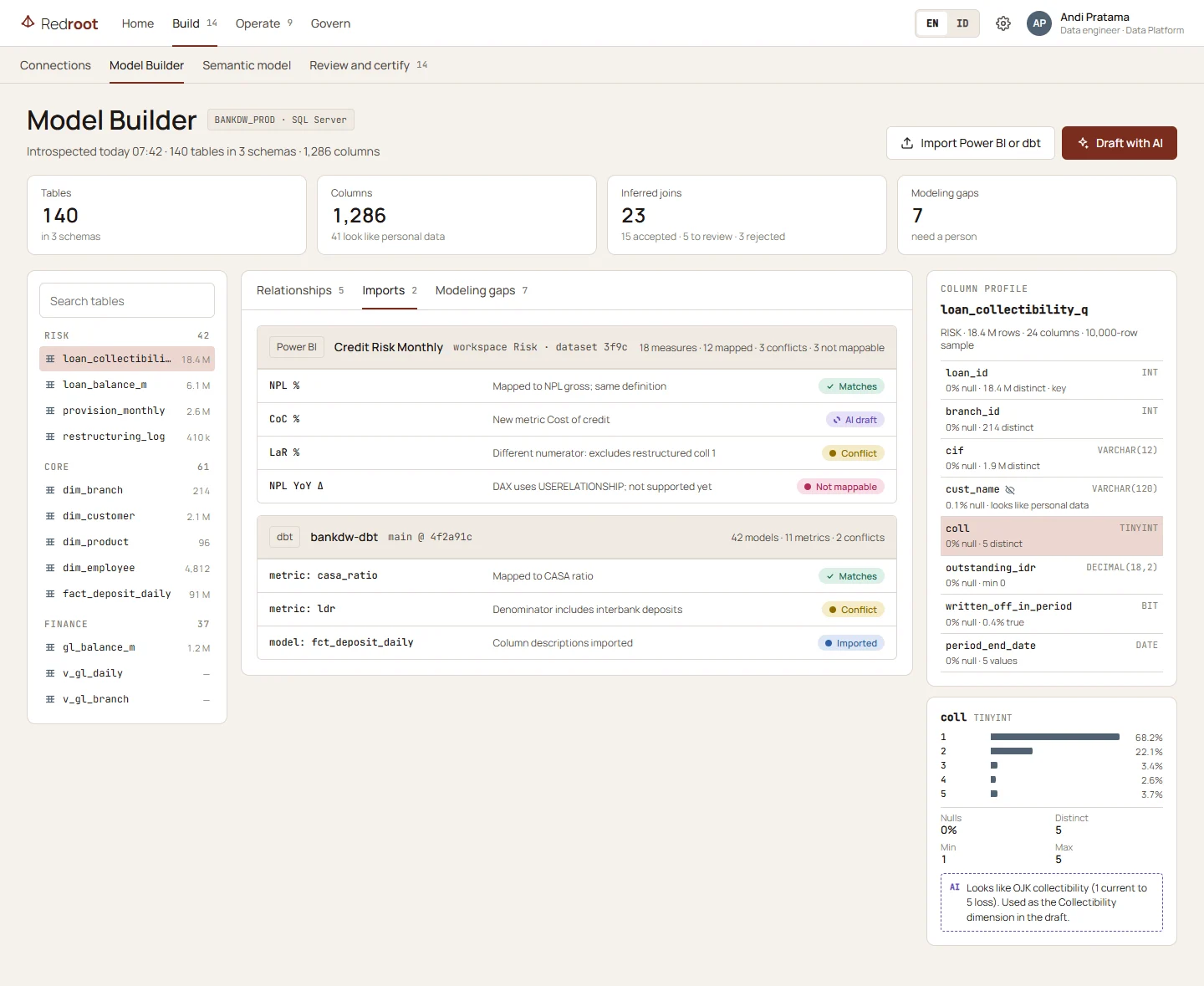Click Draft with AI button
The image size is (1204, 986).
point(1120,143)
